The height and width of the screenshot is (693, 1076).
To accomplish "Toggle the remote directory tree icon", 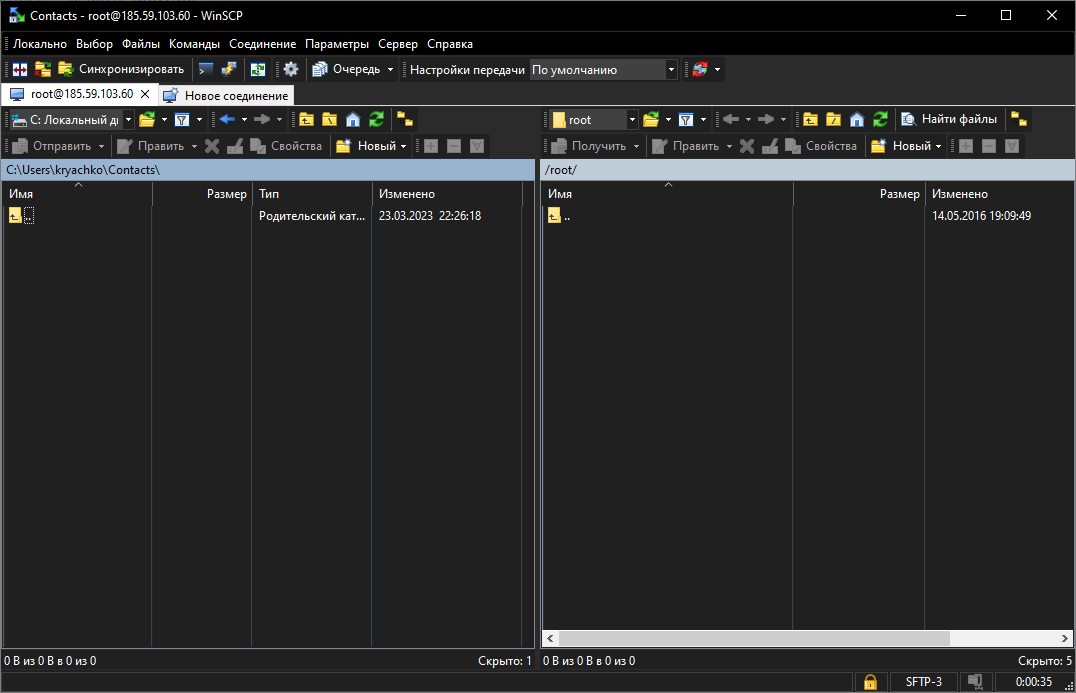I will point(1020,120).
